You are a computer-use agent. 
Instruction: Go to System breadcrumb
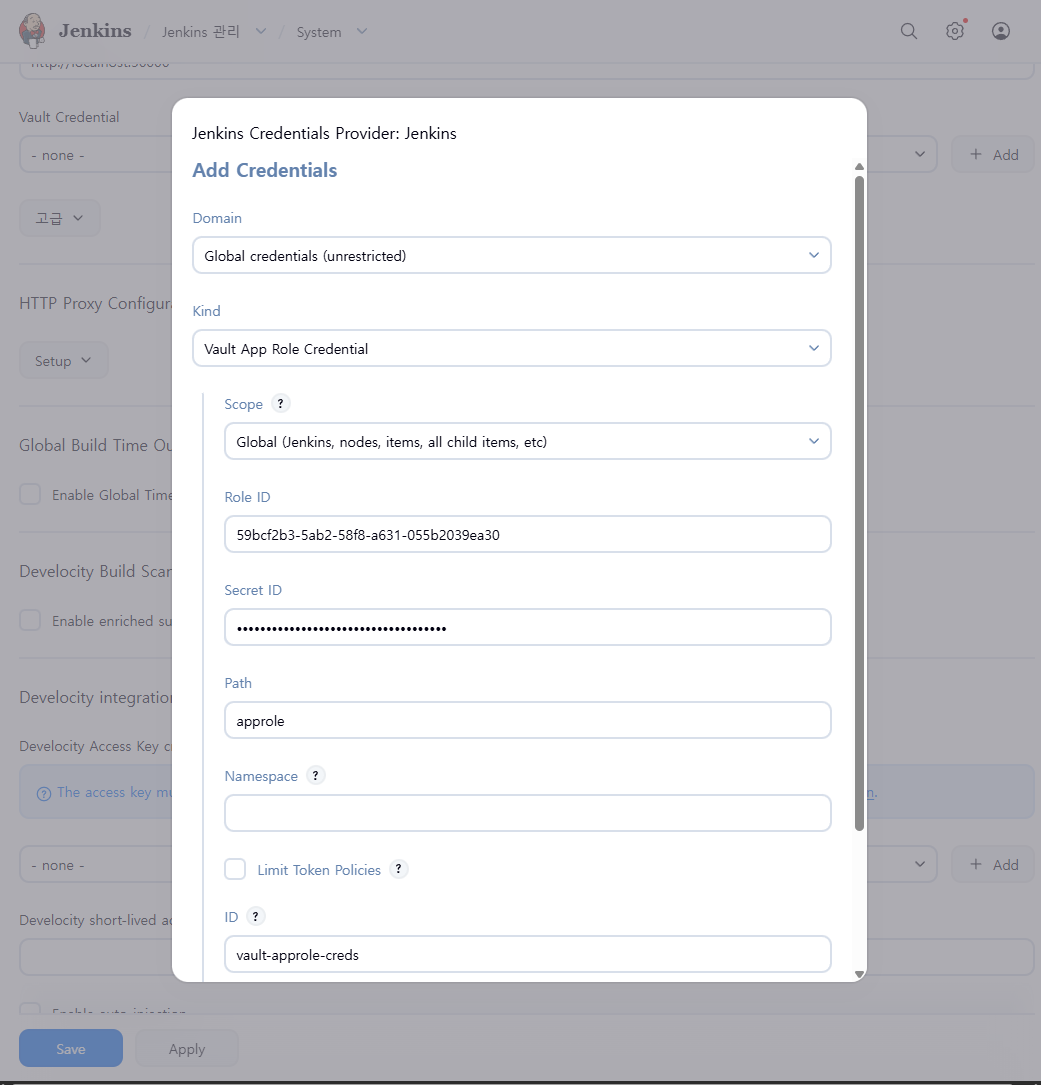[319, 32]
